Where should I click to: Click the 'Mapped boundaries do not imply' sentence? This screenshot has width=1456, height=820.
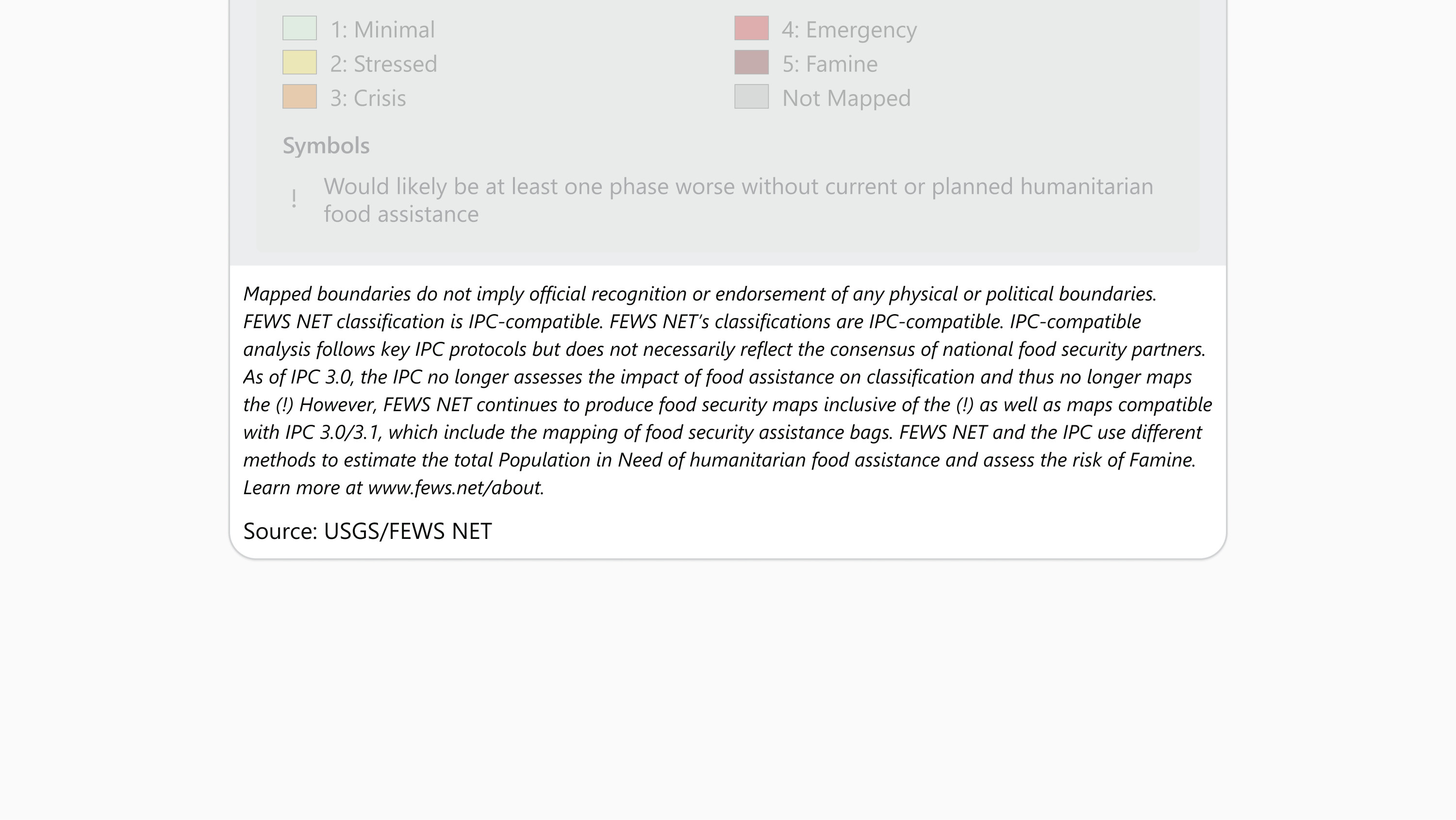(700, 294)
